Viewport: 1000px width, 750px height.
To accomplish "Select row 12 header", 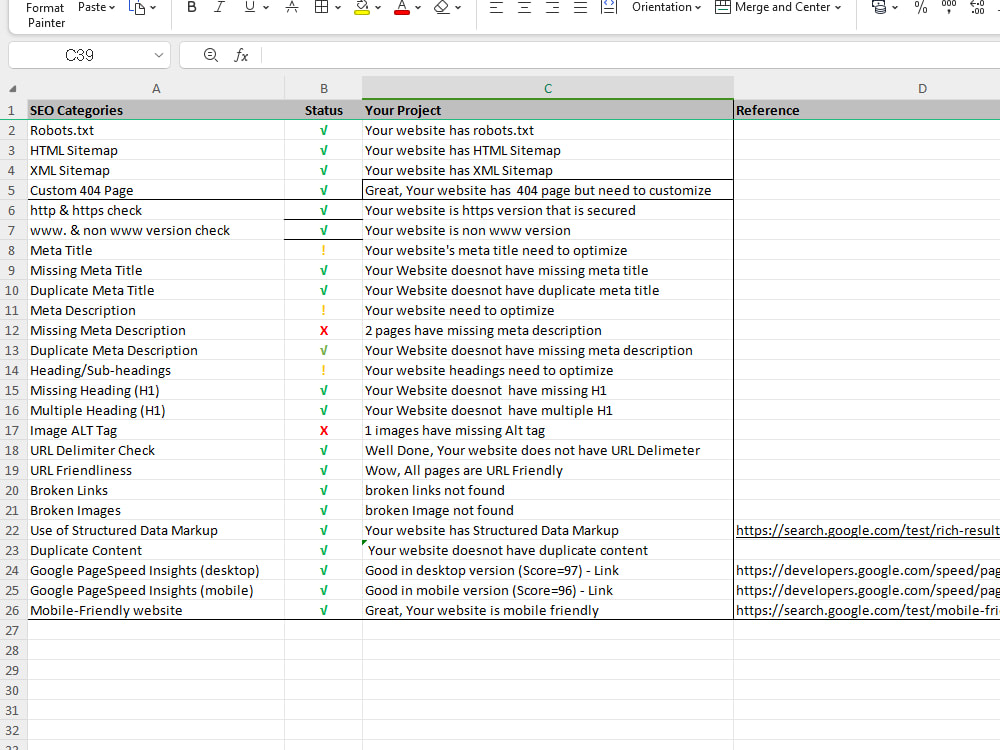I will point(12,330).
